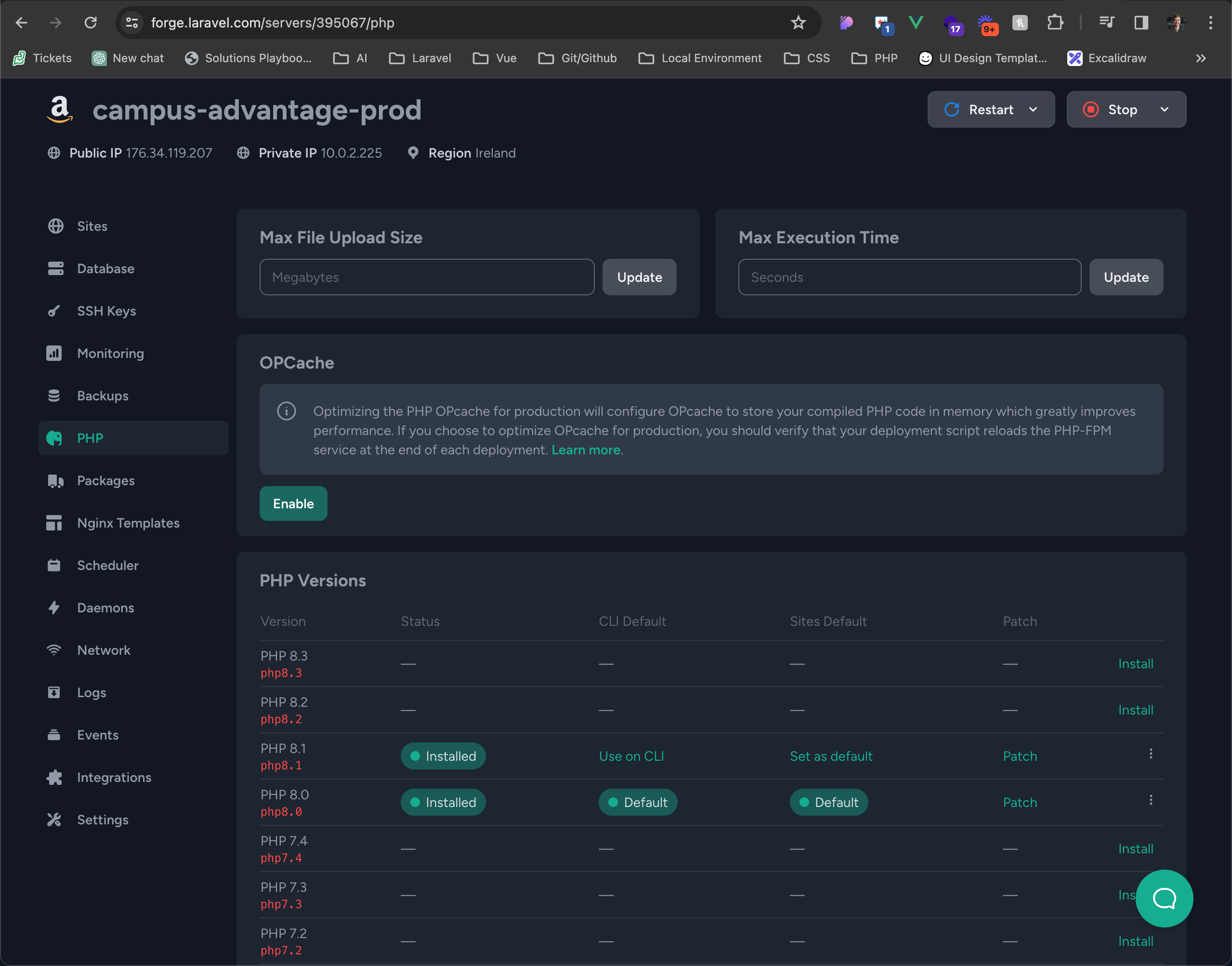The image size is (1232, 966).
Task: Install PHP 8.3 version
Action: (1135, 664)
